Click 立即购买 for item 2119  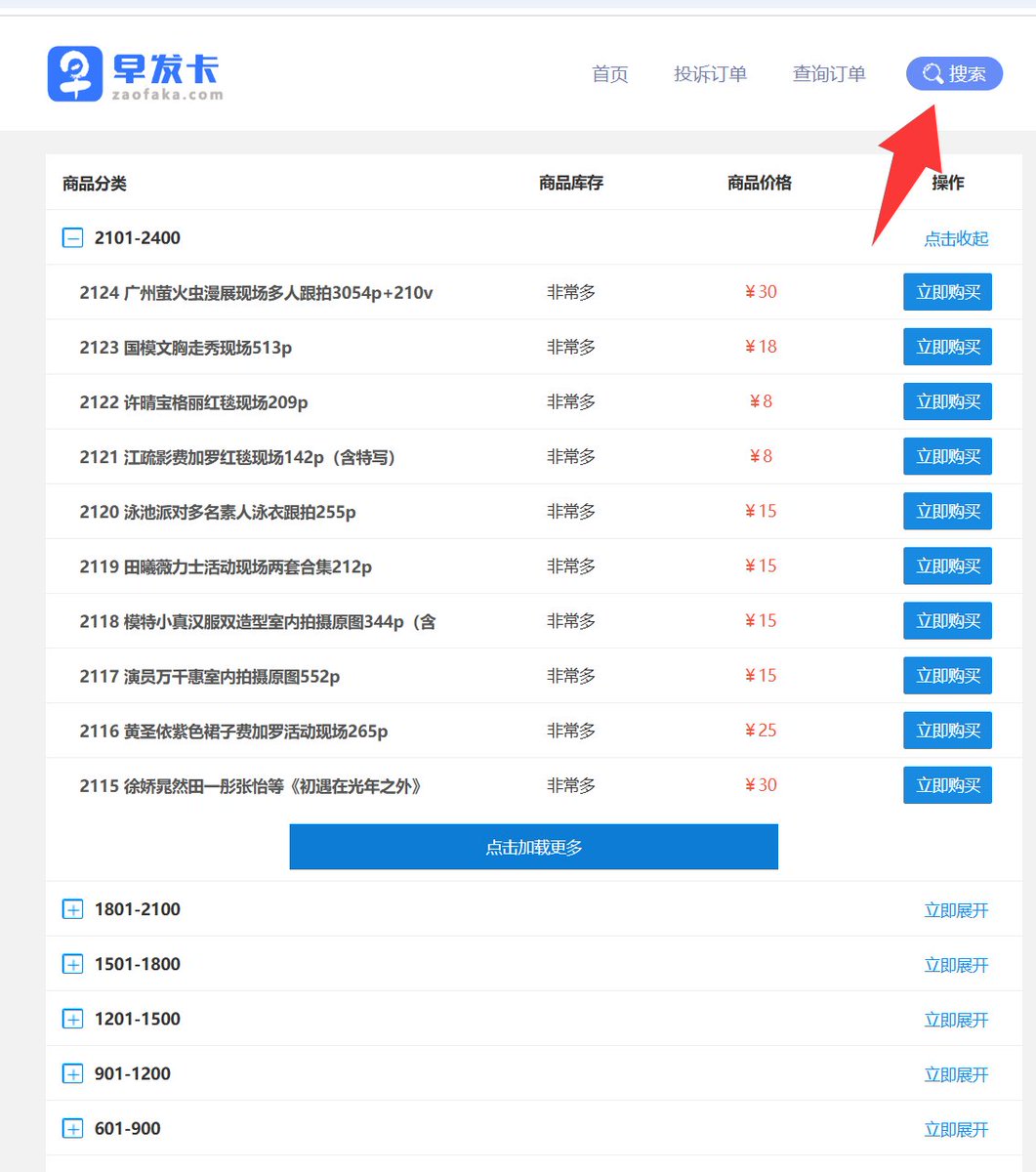(x=947, y=565)
